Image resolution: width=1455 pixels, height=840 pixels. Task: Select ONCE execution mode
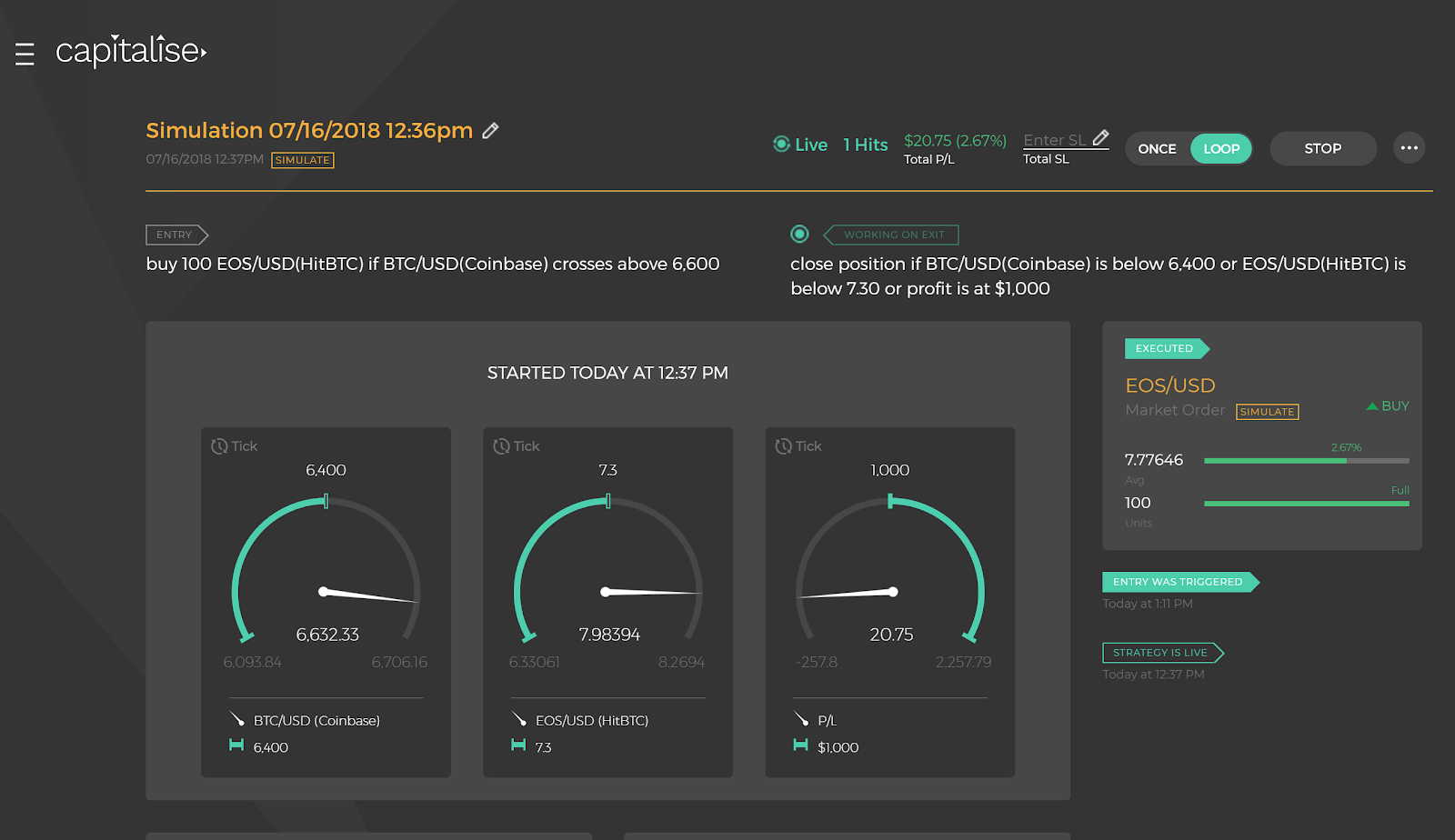click(1157, 149)
